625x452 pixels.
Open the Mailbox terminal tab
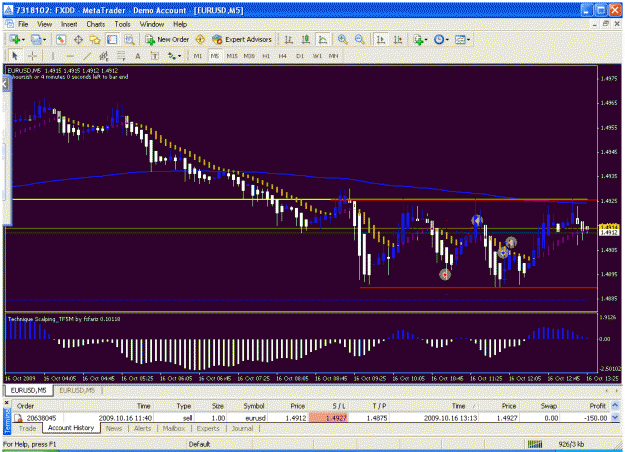coord(174,428)
